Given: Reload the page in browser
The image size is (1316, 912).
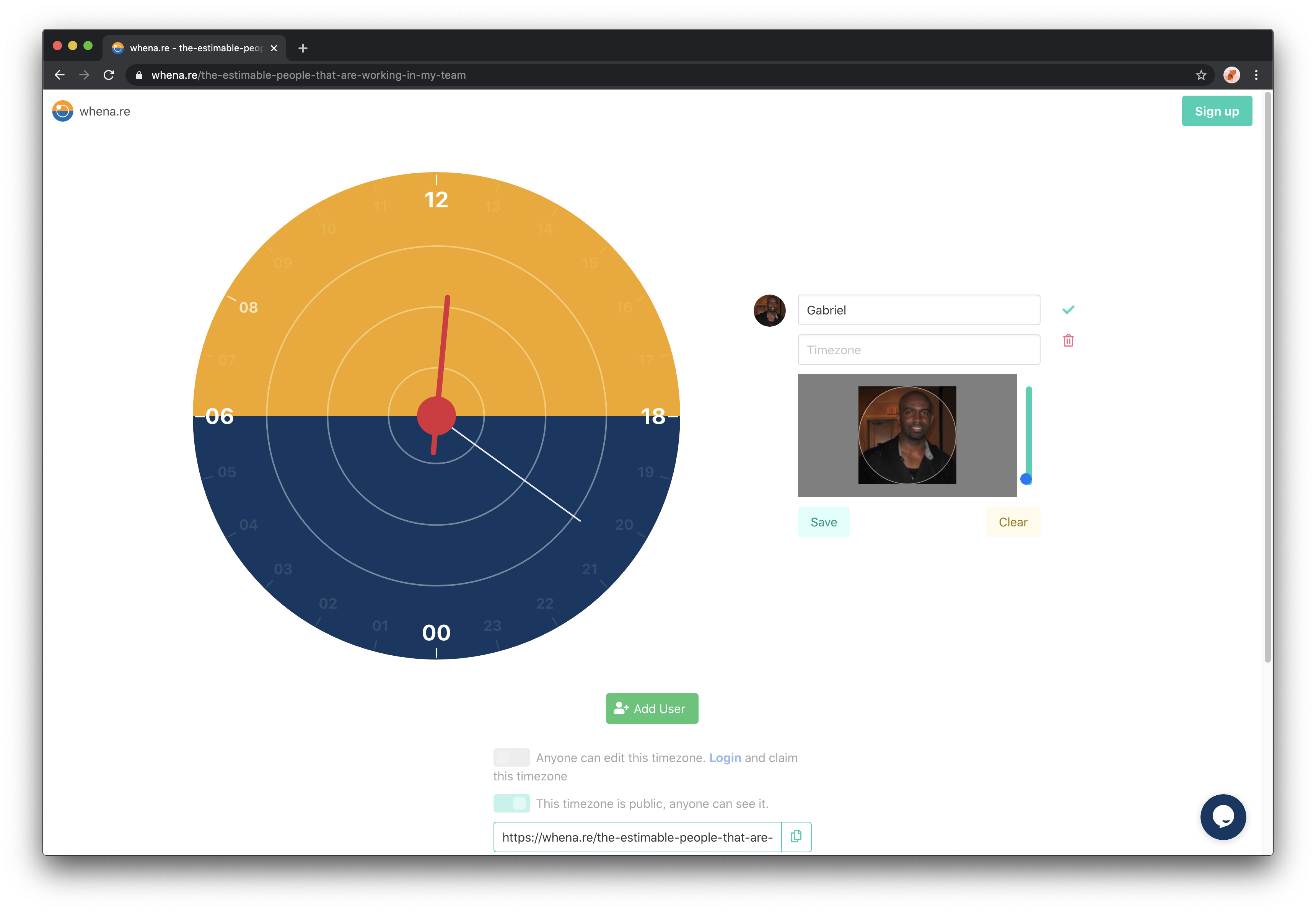Looking at the screenshot, I should point(109,75).
